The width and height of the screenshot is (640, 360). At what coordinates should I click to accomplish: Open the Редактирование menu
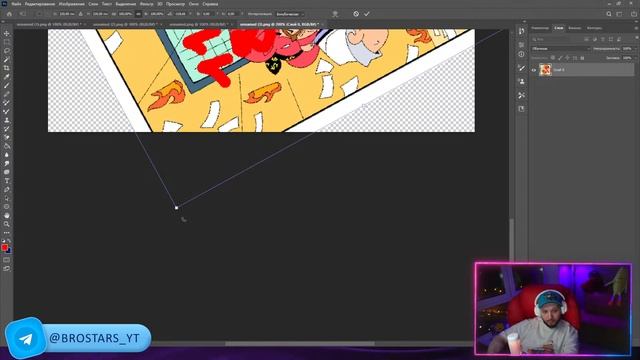coord(40,4)
